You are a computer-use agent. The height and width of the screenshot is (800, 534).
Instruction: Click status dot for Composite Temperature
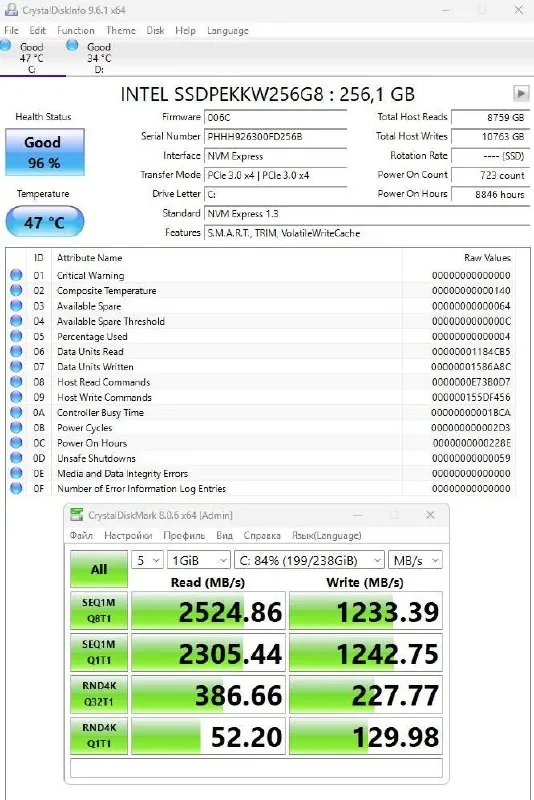click(16, 290)
